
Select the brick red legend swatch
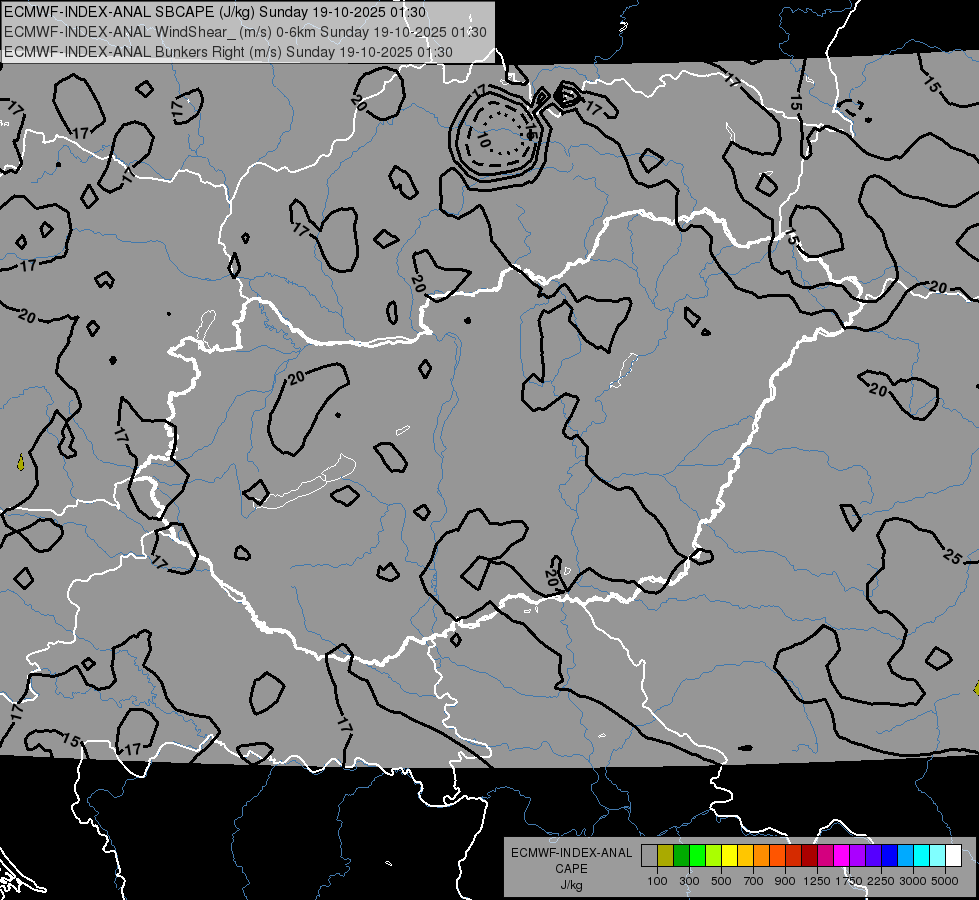point(794,856)
